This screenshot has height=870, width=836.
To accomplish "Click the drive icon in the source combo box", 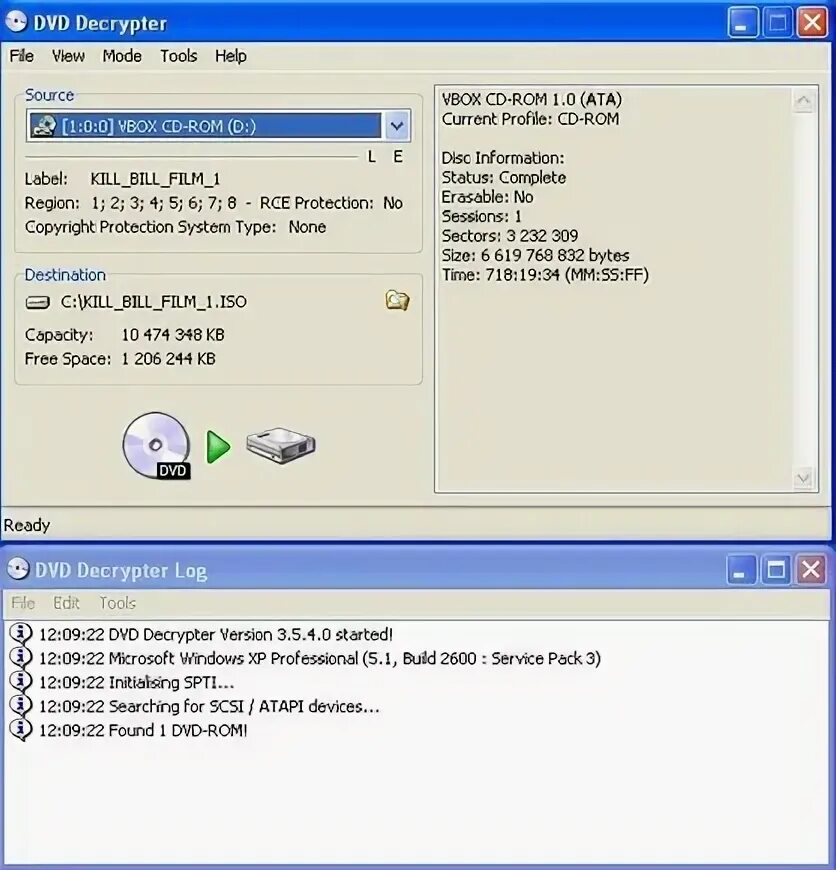I will click(44, 126).
